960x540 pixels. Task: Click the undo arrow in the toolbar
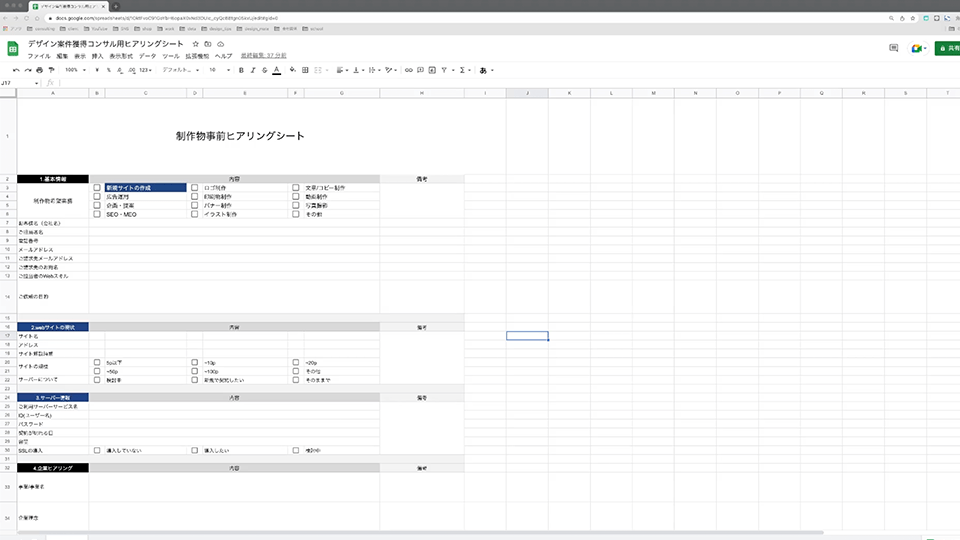[15, 70]
